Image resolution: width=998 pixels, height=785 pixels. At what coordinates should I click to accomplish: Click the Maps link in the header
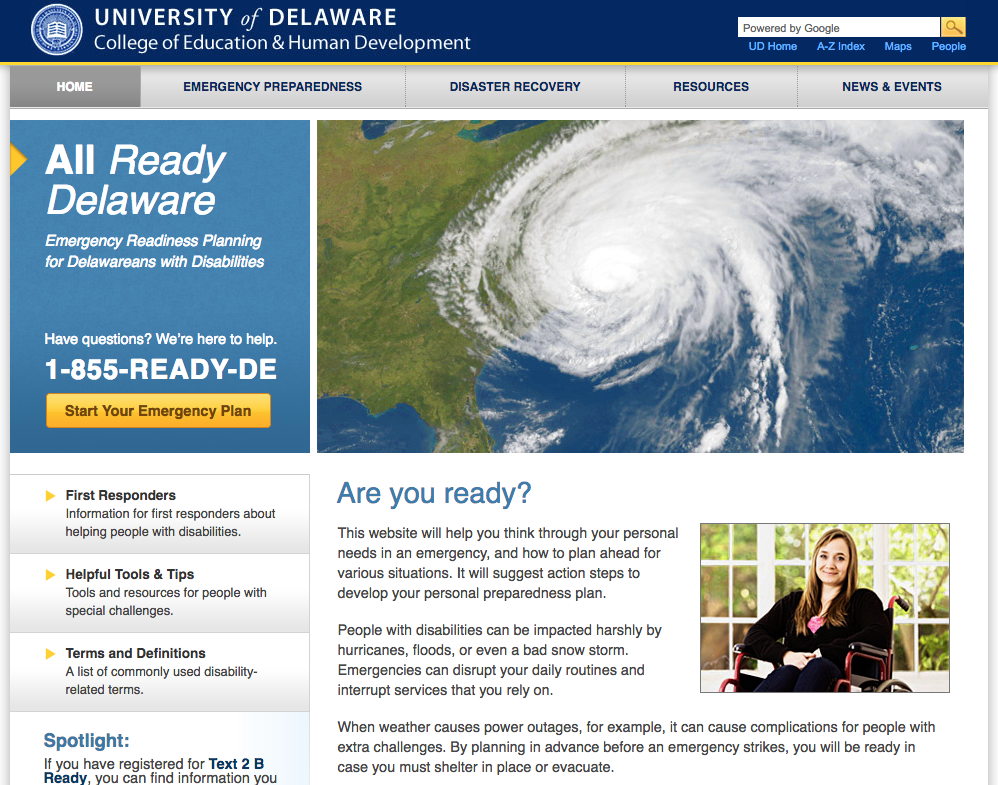click(x=898, y=46)
